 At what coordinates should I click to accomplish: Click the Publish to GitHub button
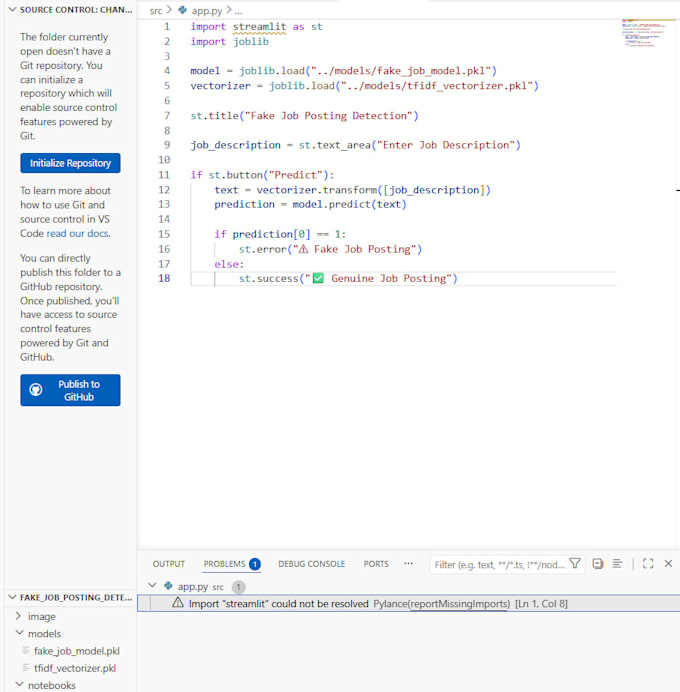[x=70, y=390]
